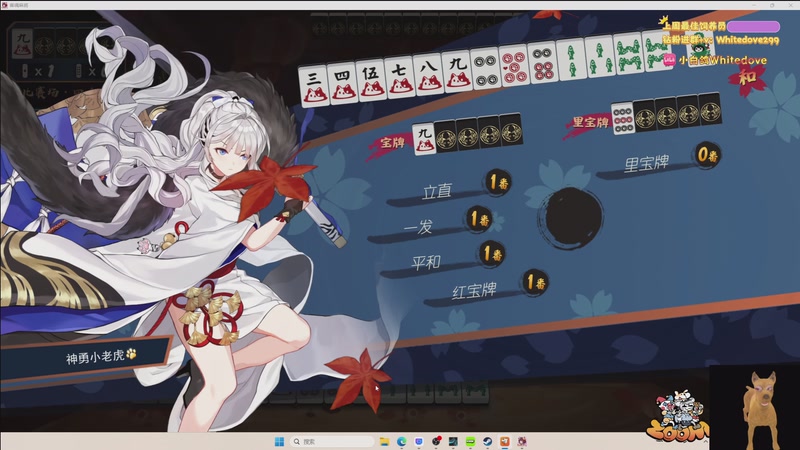Select the 四 man tile in the winning hand
This screenshot has width=800, height=450.
pyautogui.click(x=341, y=83)
